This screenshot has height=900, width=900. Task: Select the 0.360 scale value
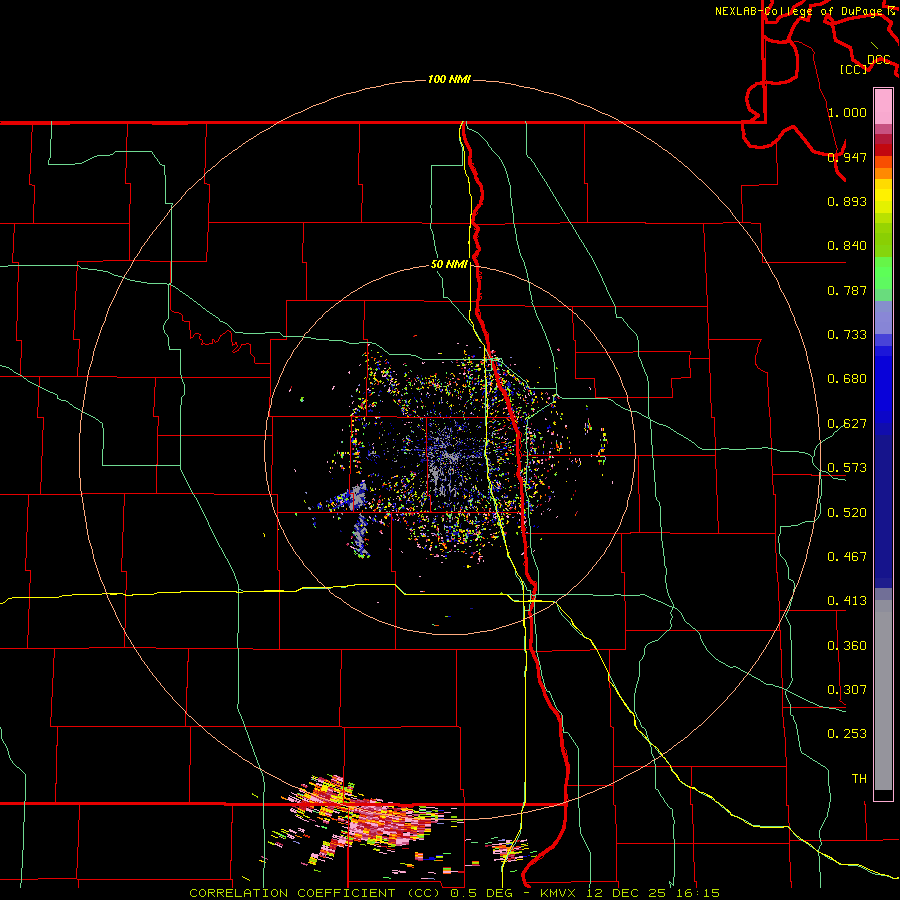(847, 646)
